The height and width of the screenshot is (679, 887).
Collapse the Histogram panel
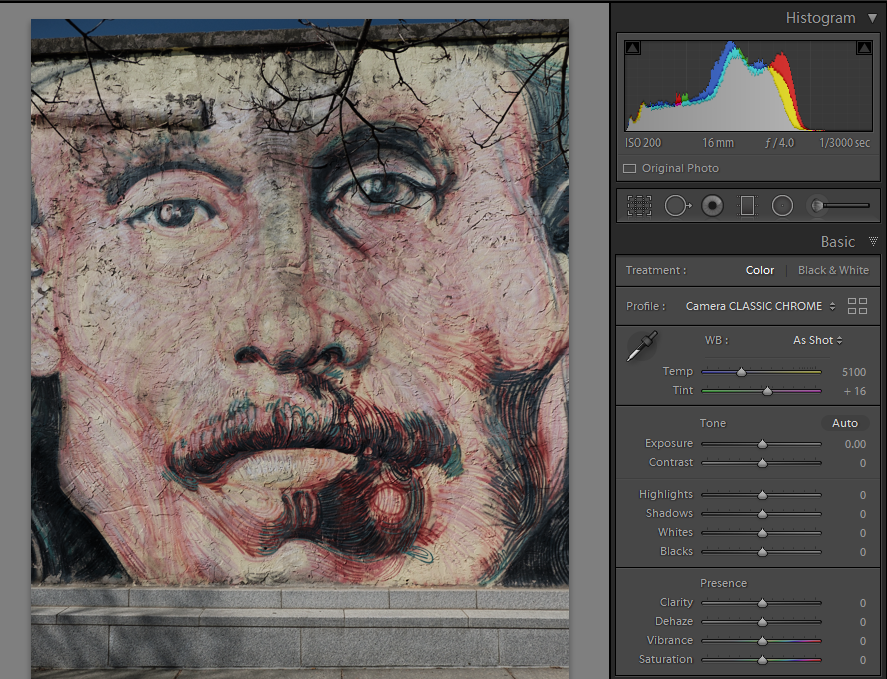point(873,18)
